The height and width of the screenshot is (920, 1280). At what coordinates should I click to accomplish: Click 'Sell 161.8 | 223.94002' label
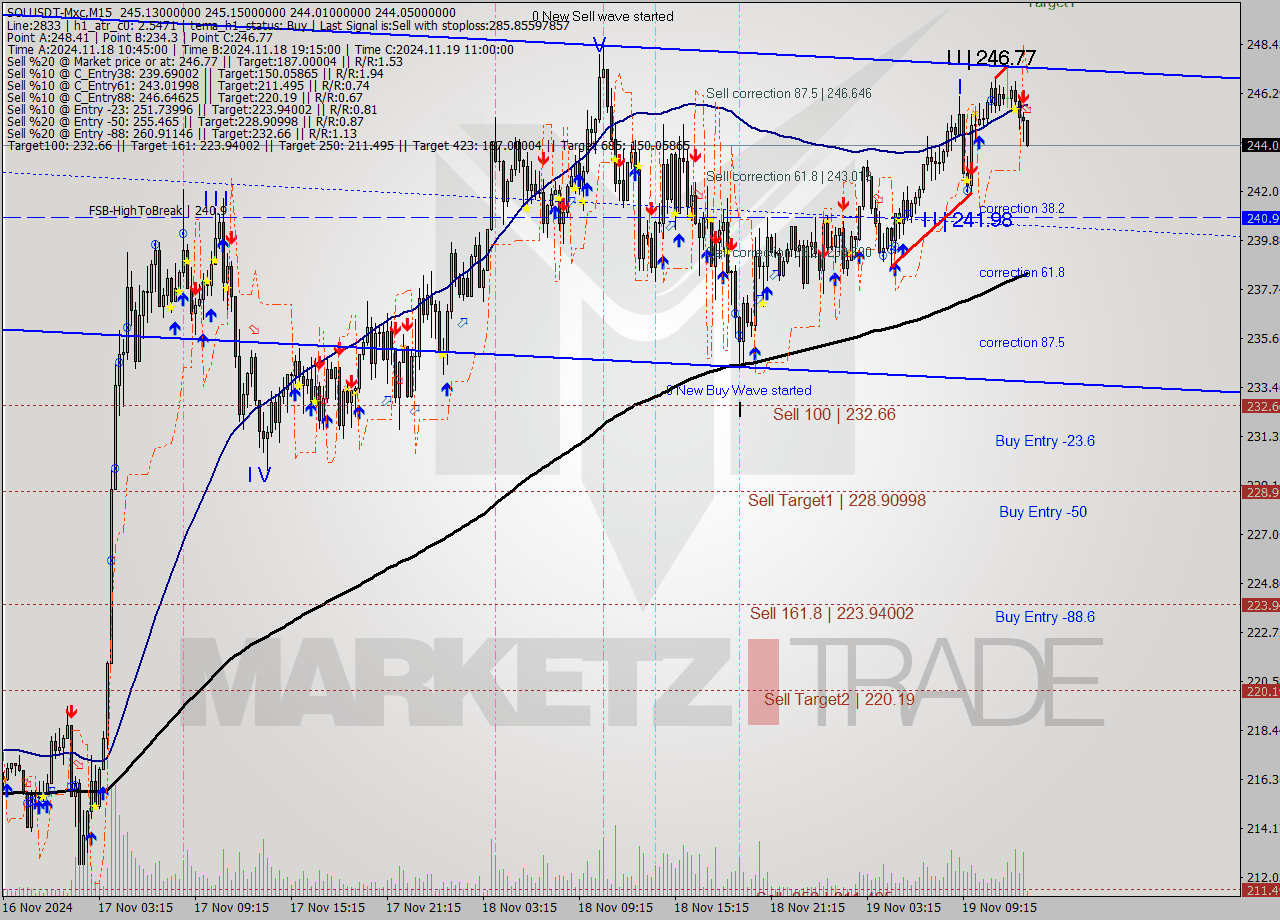(832, 613)
